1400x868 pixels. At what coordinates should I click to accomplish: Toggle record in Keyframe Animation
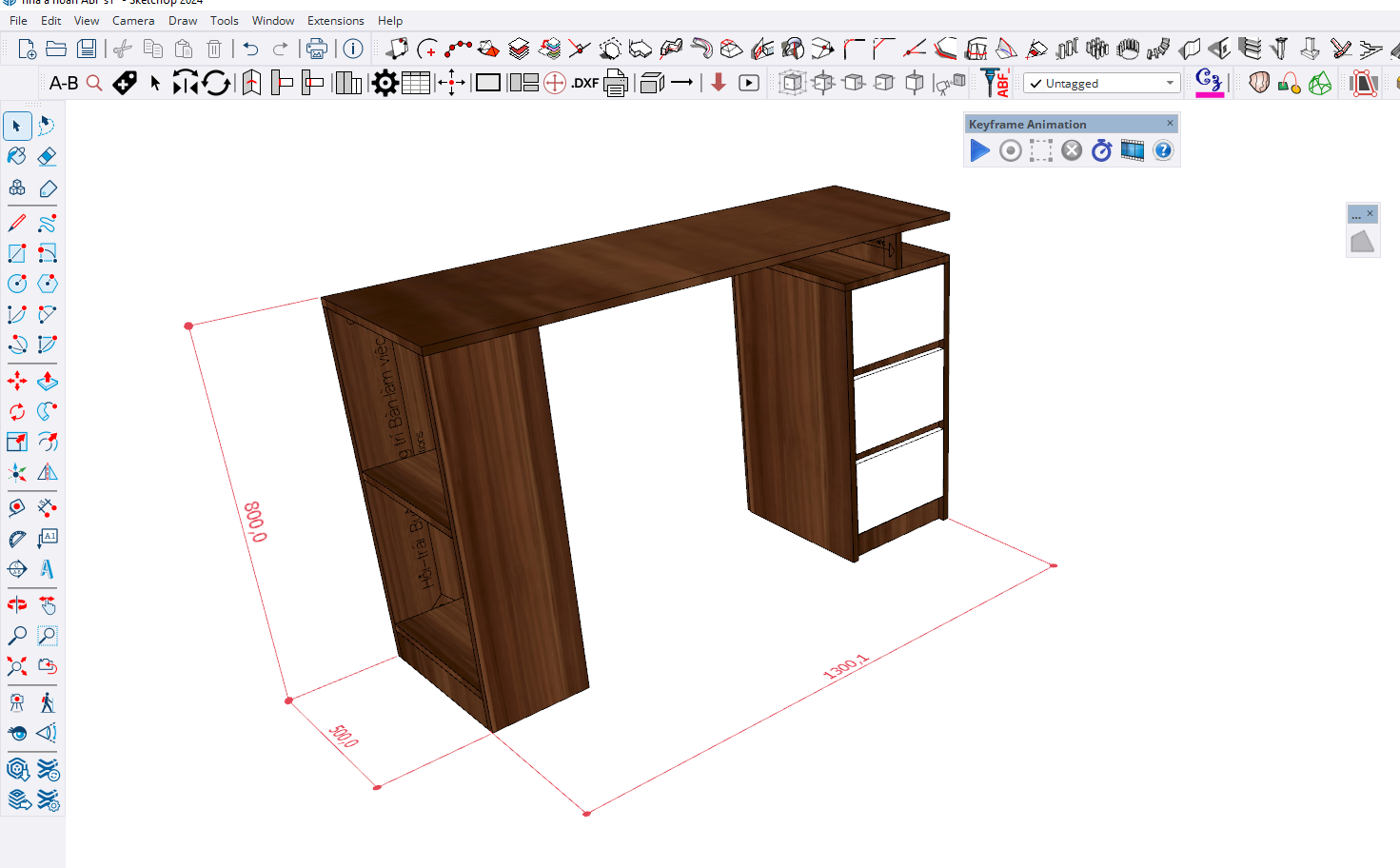pos(1011,150)
